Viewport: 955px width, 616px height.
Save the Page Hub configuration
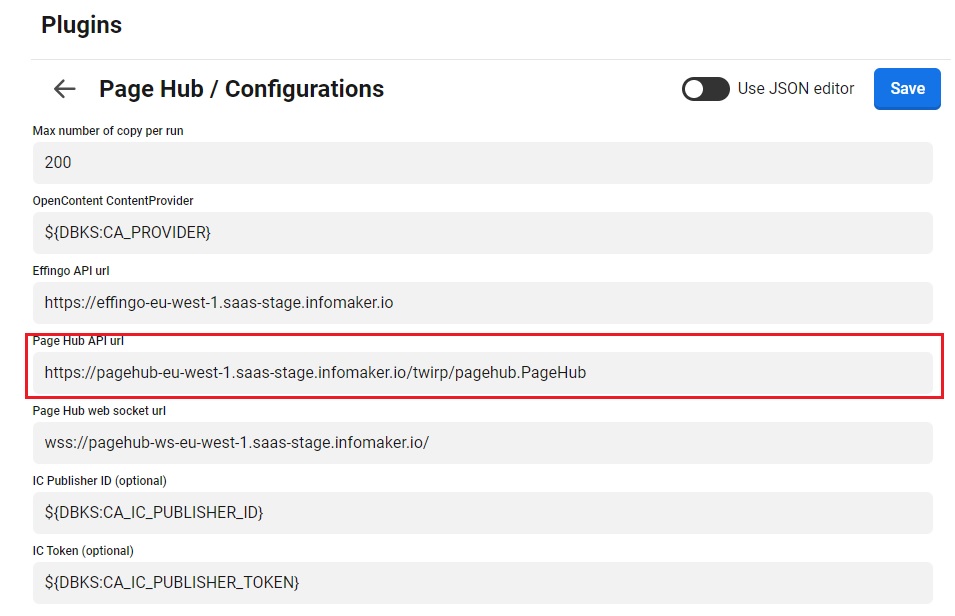tap(907, 88)
